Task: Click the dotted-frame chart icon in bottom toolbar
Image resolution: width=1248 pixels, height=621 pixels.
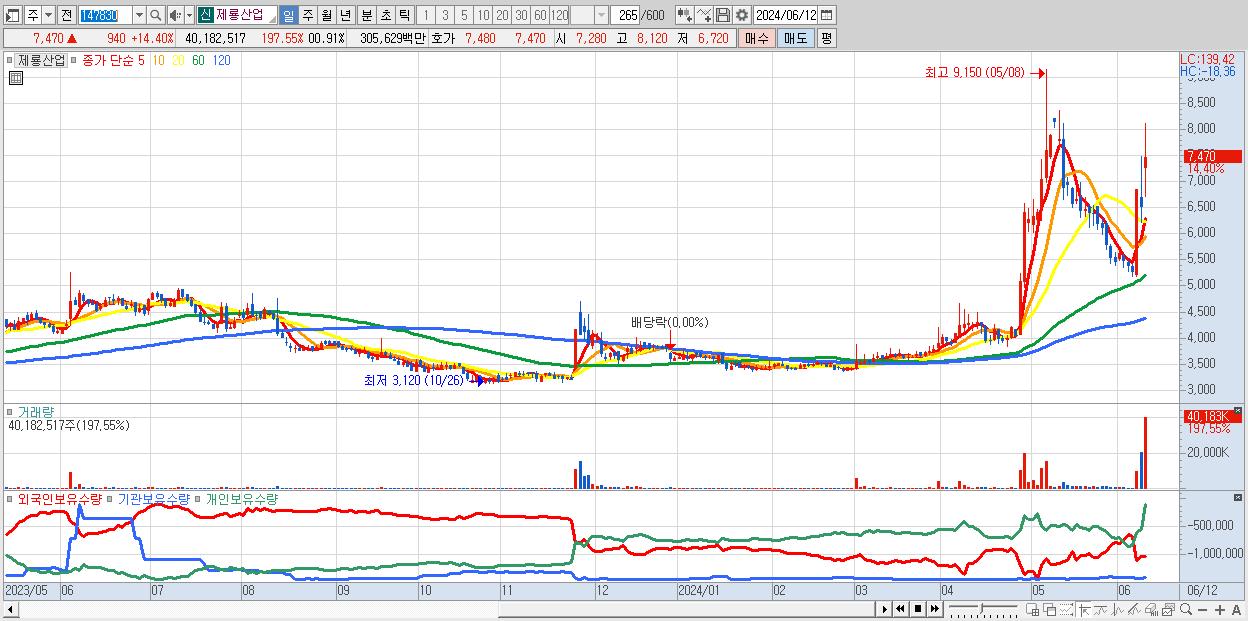Action: tap(1066, 609)
